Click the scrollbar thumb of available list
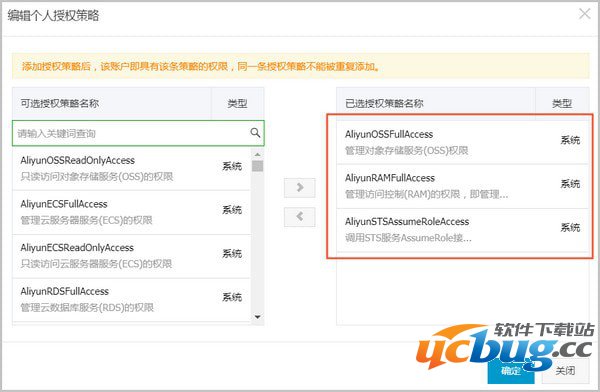Viewport: 600px width, 392px height. pos(258,166)
